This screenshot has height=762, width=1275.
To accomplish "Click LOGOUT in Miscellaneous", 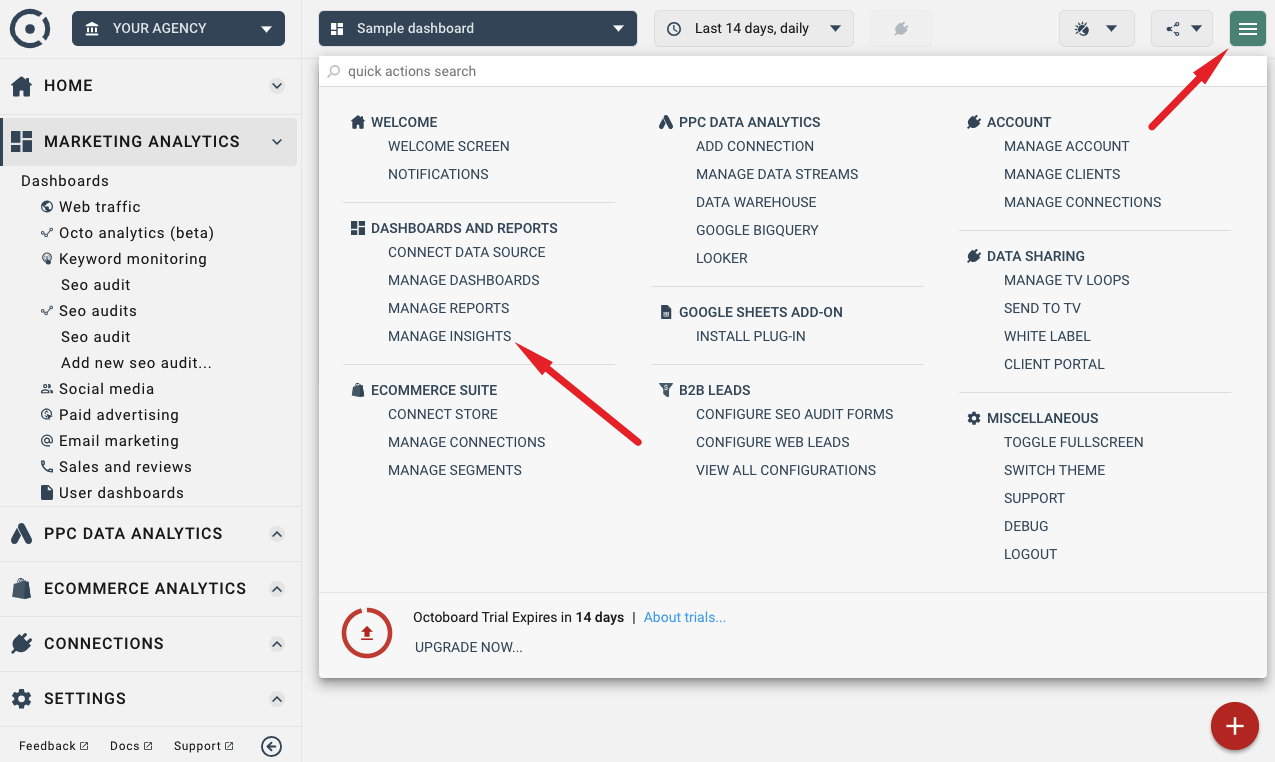I will click(1030, 554).
